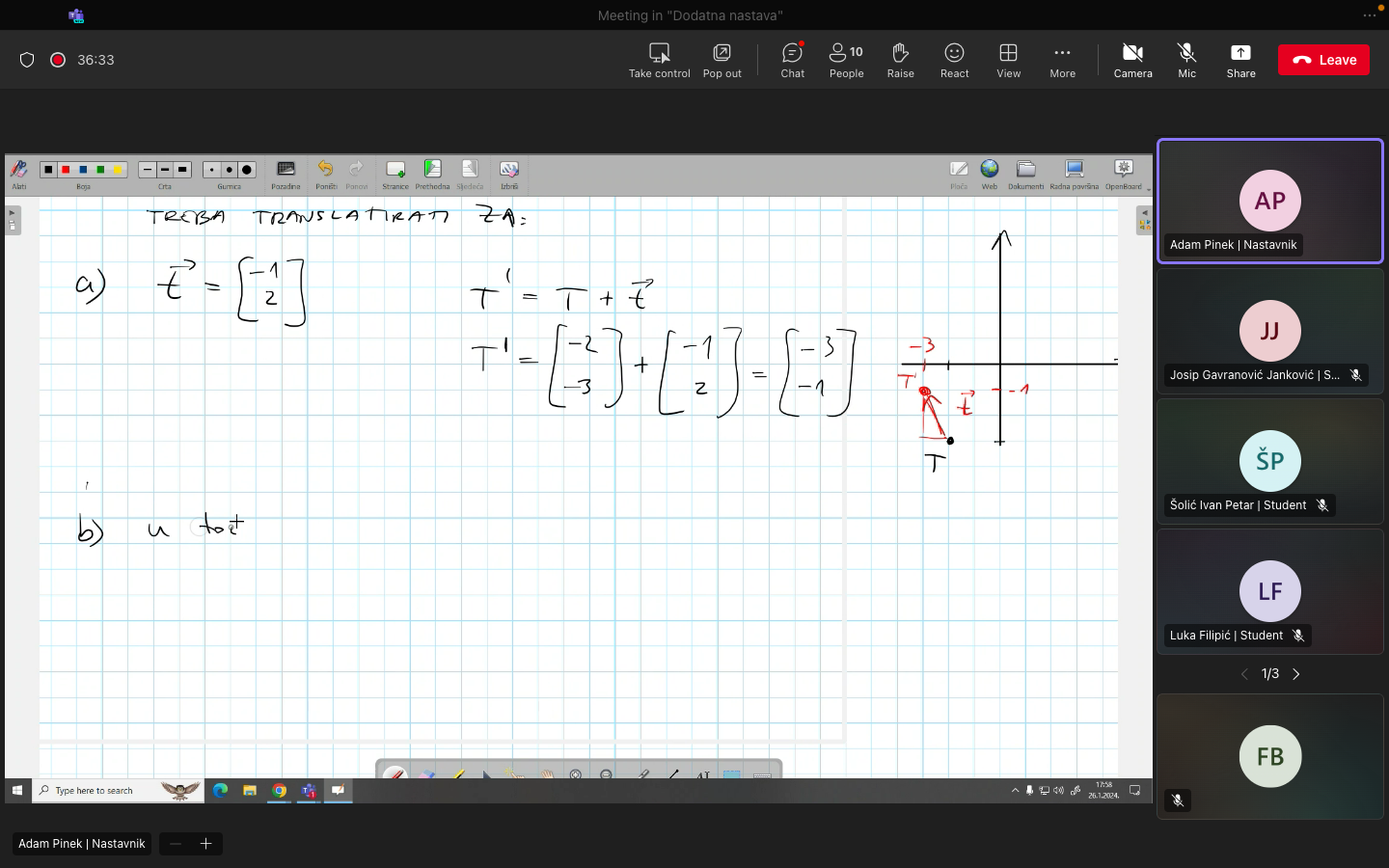Image resolution: width=1389 pixels, height=868 pixels.
Task: Select large eraser size in Gumica
Action: coord(247,170)
